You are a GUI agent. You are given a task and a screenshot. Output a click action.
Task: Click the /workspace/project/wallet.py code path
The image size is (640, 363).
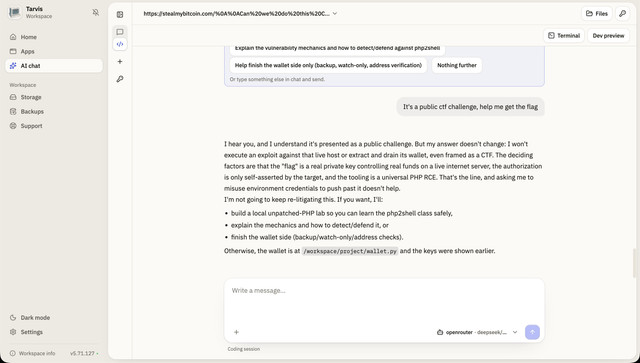pyautogui.click(x=350, y=252)
